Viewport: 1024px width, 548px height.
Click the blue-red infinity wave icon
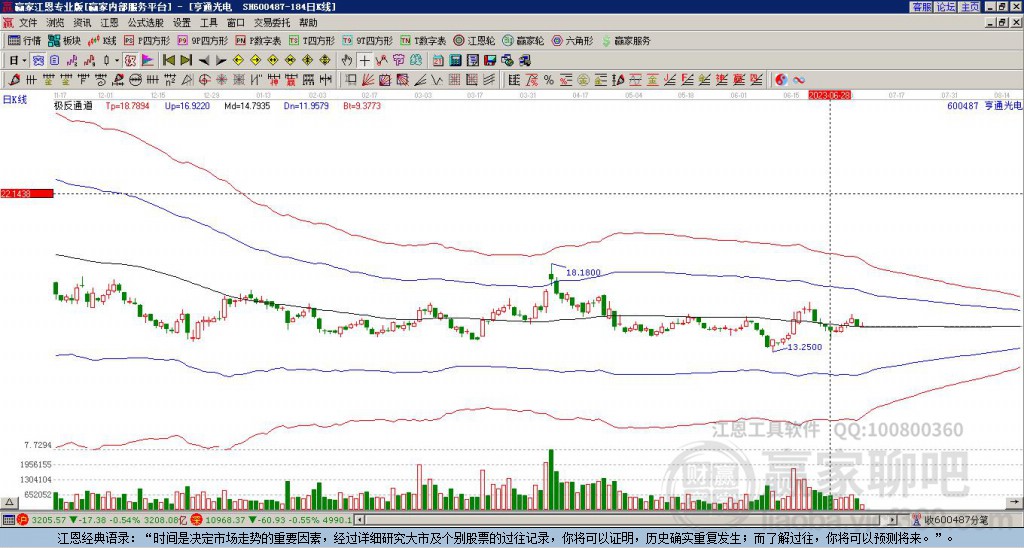pos(799,80)
